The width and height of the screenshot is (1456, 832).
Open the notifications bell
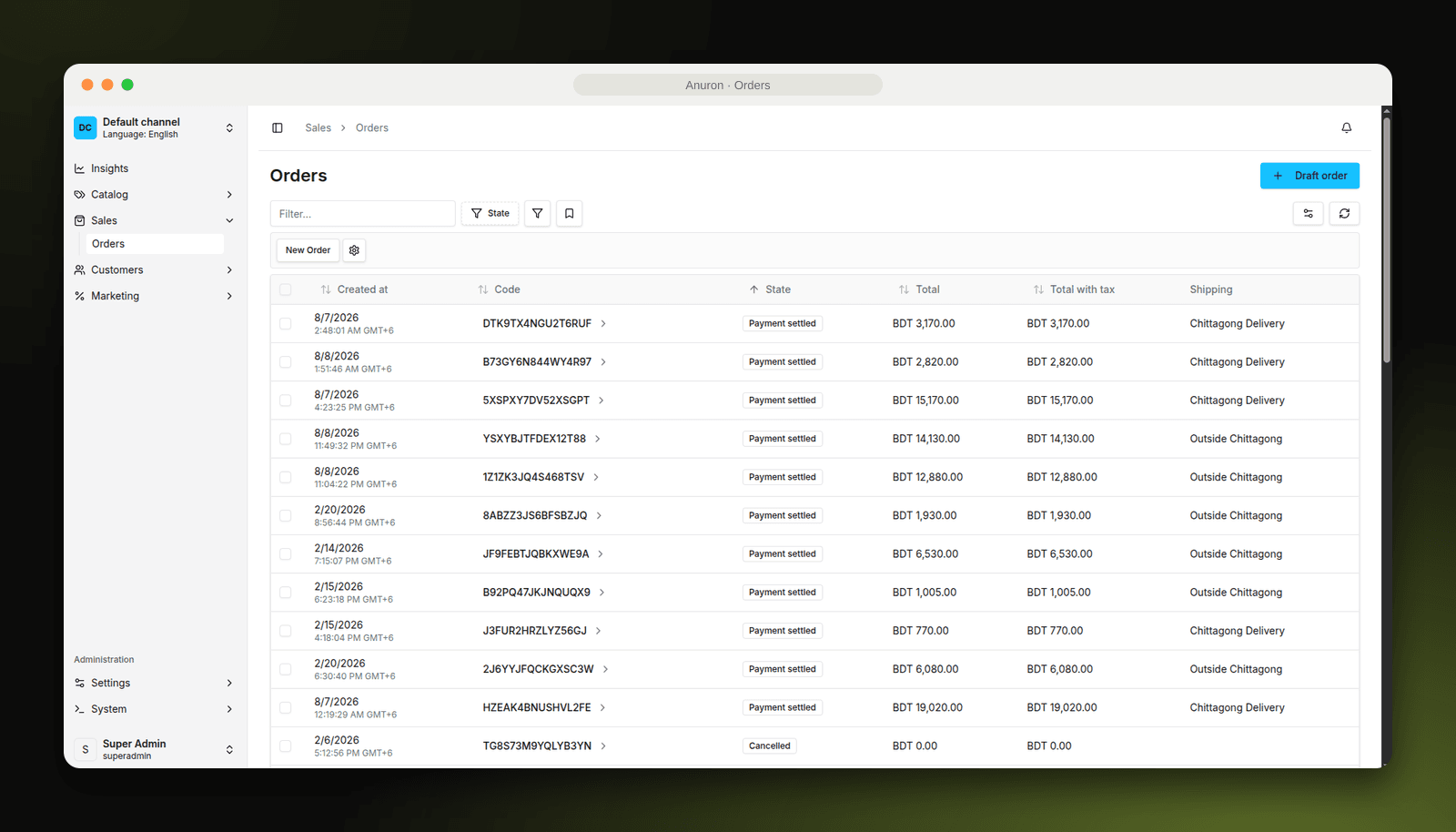(1346, 127)
